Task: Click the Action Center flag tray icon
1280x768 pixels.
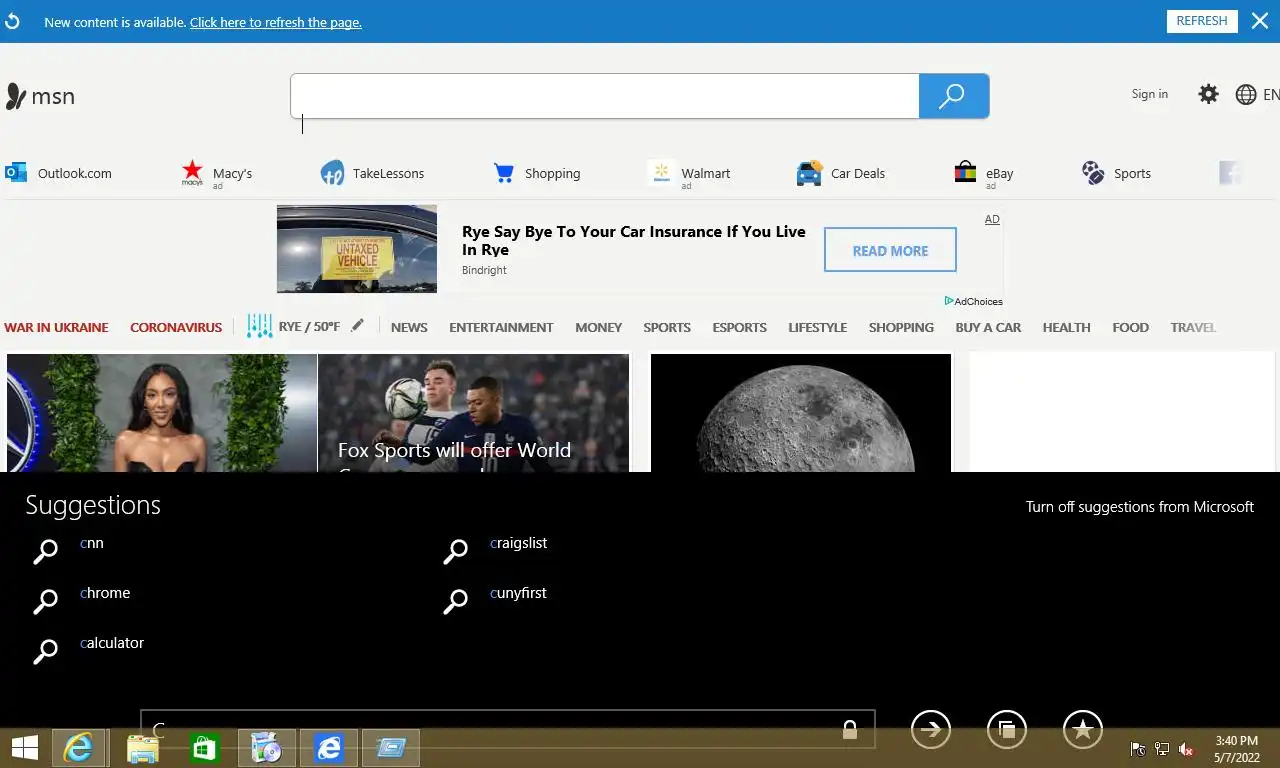Action: tap(1138, 749)
